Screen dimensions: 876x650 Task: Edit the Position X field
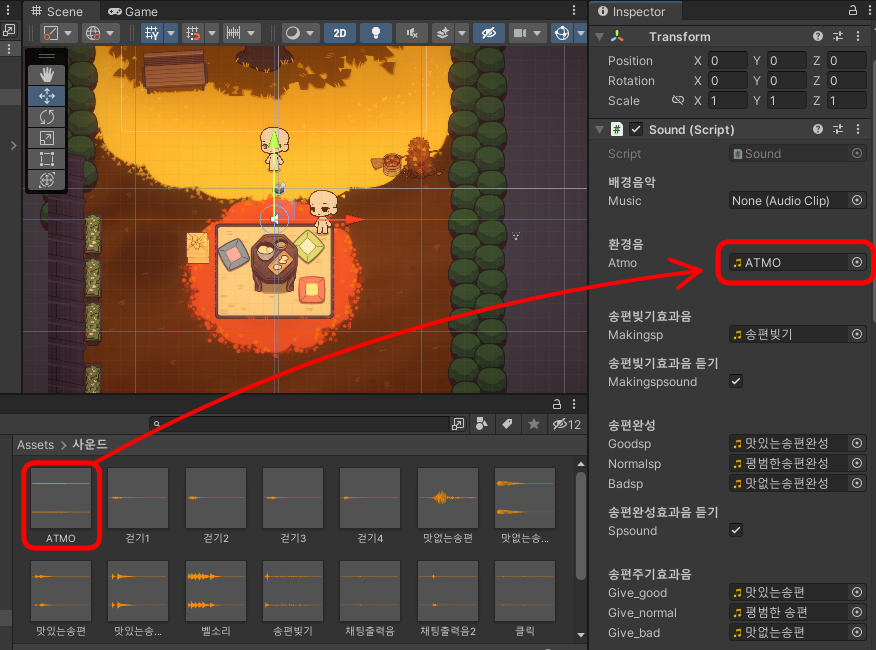[727, 60]
